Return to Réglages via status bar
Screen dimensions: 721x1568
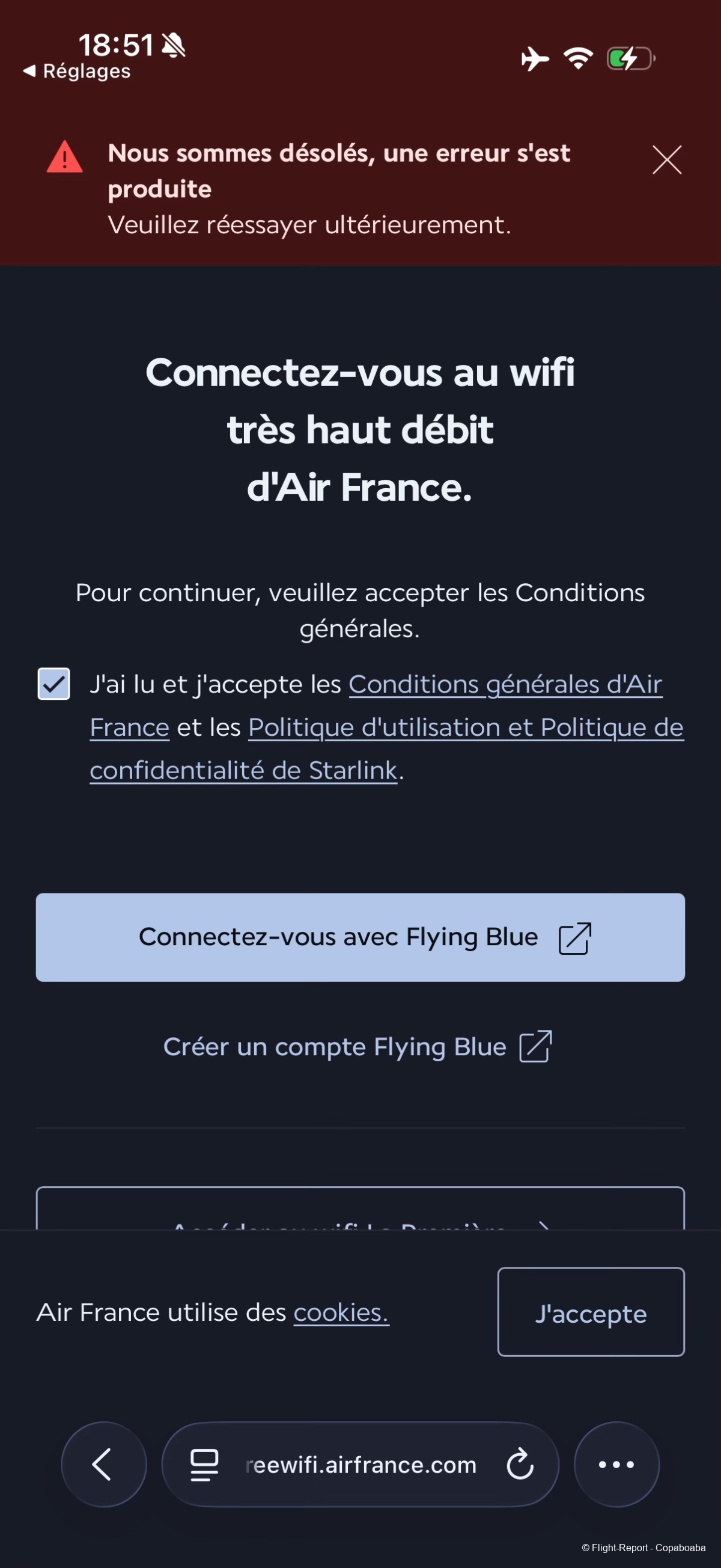pyautogui.click(x=78, y=71)
